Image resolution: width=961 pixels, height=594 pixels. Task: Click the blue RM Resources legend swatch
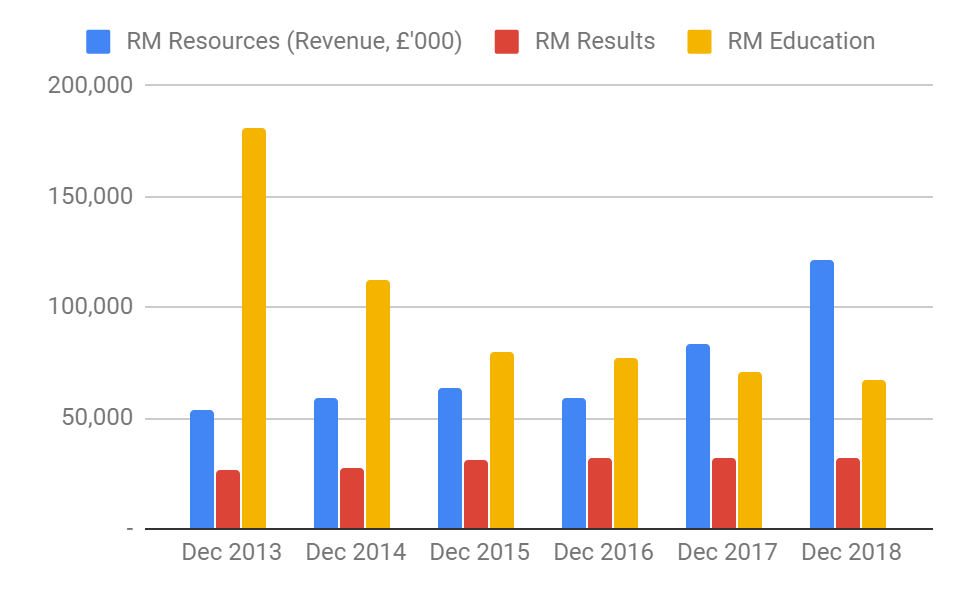(98, 42)
